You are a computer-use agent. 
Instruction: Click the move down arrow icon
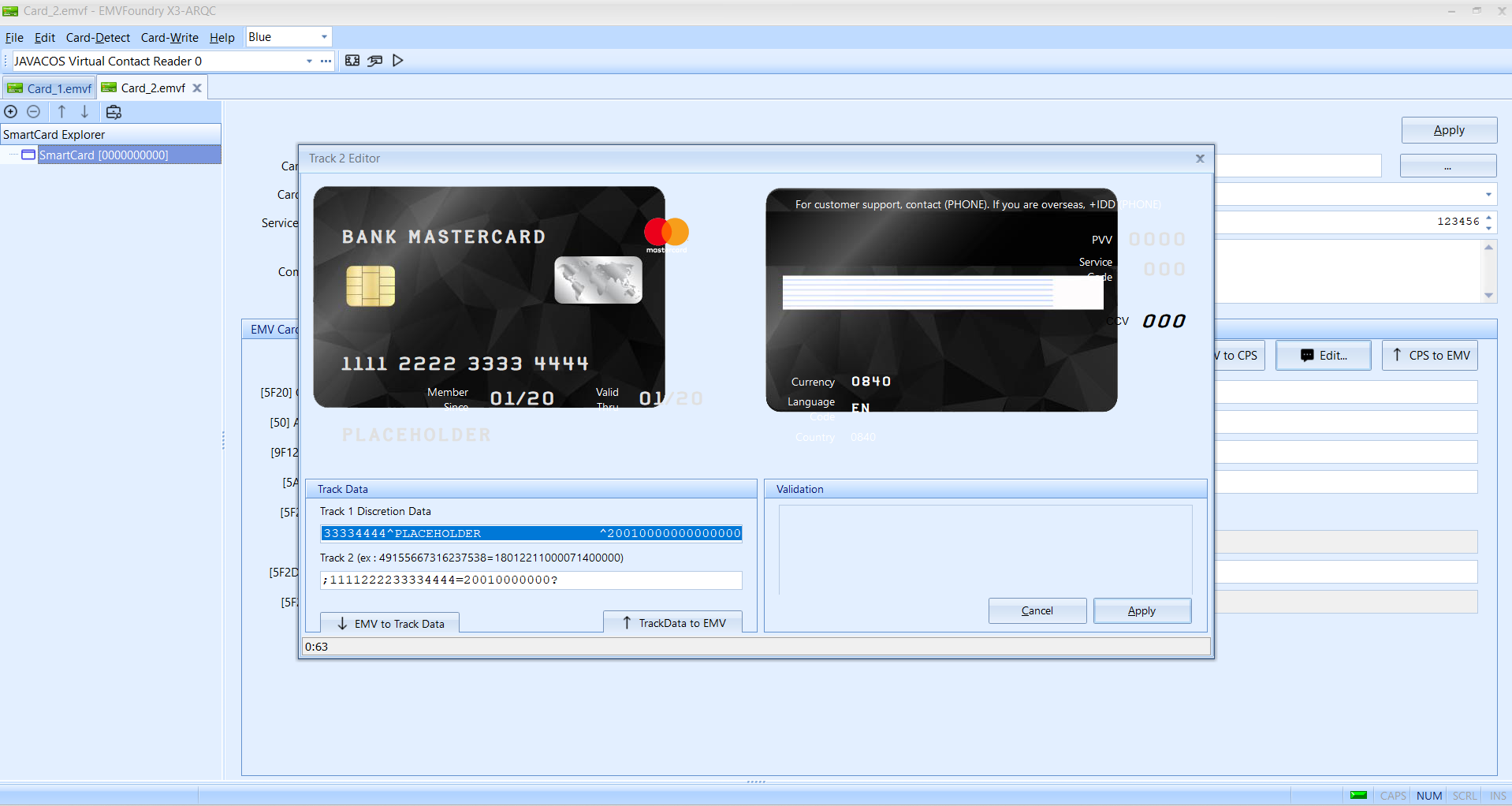84,112
